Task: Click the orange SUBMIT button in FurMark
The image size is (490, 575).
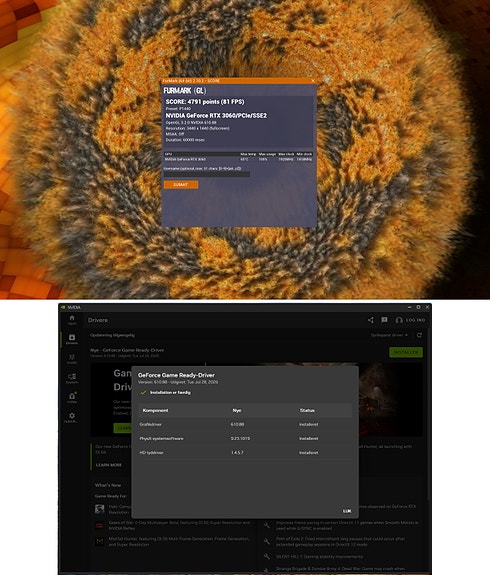Action: (181, 184)
